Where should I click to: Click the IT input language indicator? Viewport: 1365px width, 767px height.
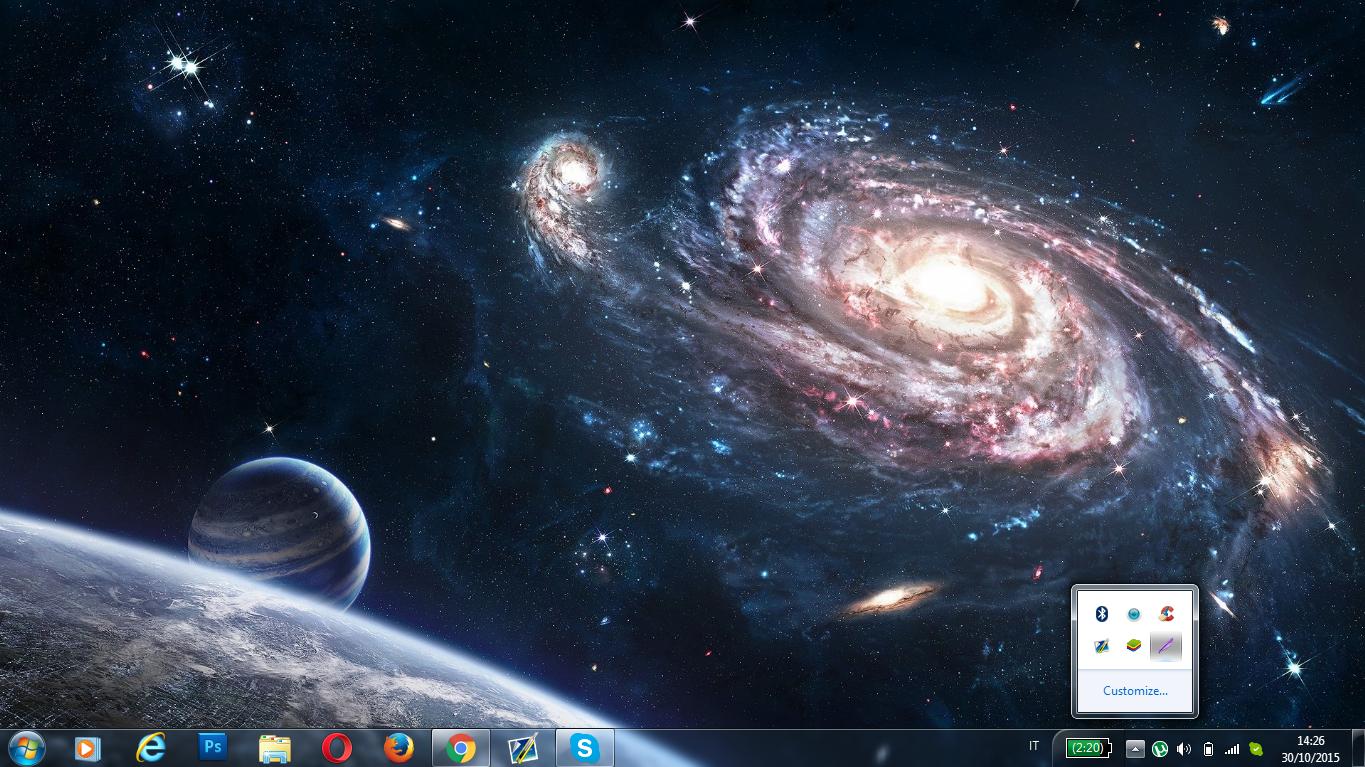[x=1033, y=746]
